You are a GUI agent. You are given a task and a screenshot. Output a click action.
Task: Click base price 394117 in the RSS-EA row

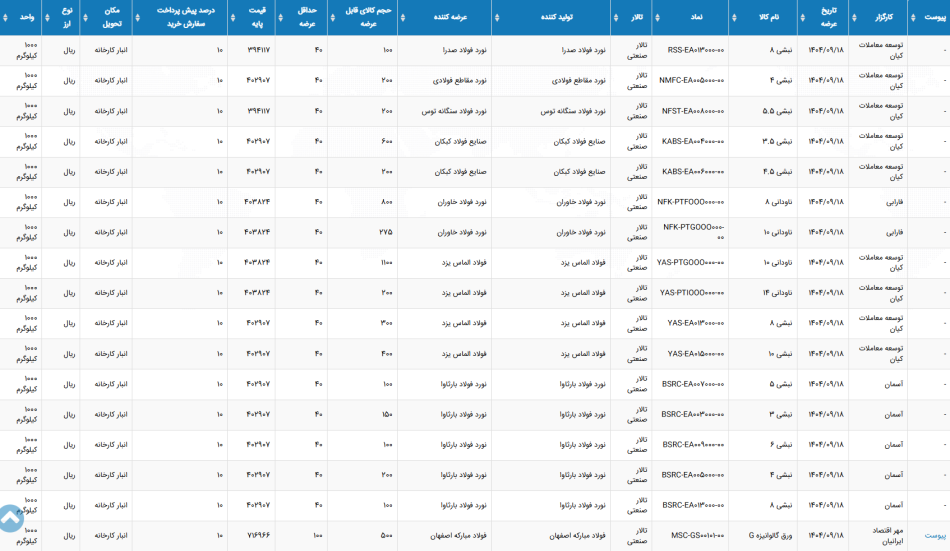pyautogui.click(x=259, y=50)
